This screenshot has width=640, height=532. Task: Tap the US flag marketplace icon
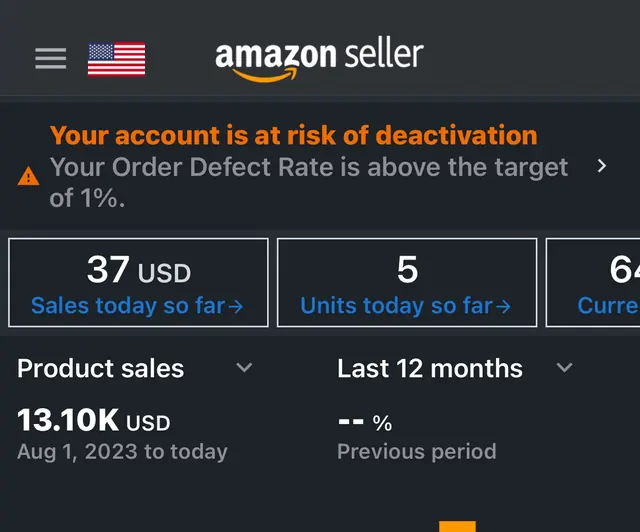tap(116, 59)
